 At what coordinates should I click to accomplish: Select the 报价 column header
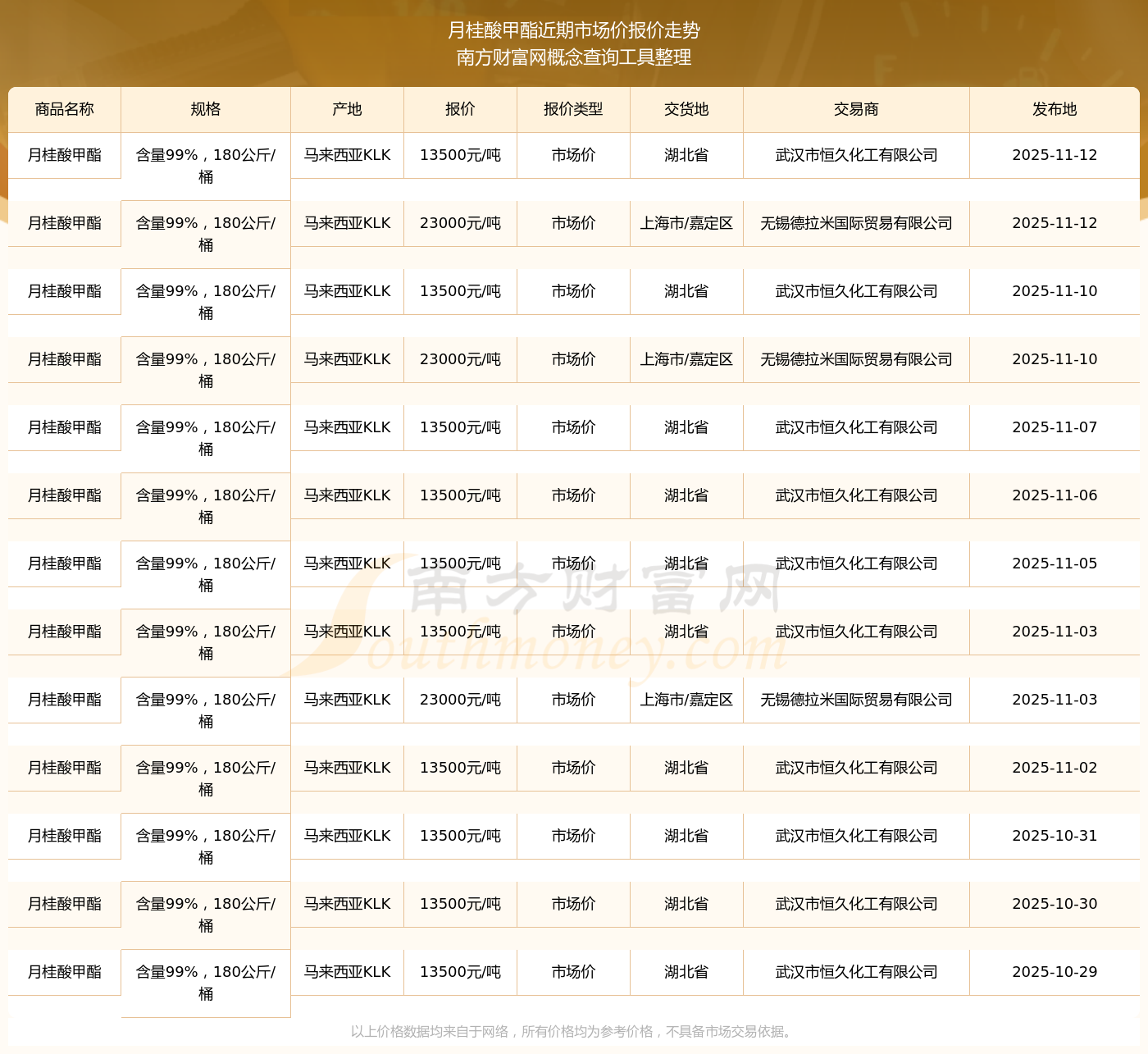coord(460,109)
